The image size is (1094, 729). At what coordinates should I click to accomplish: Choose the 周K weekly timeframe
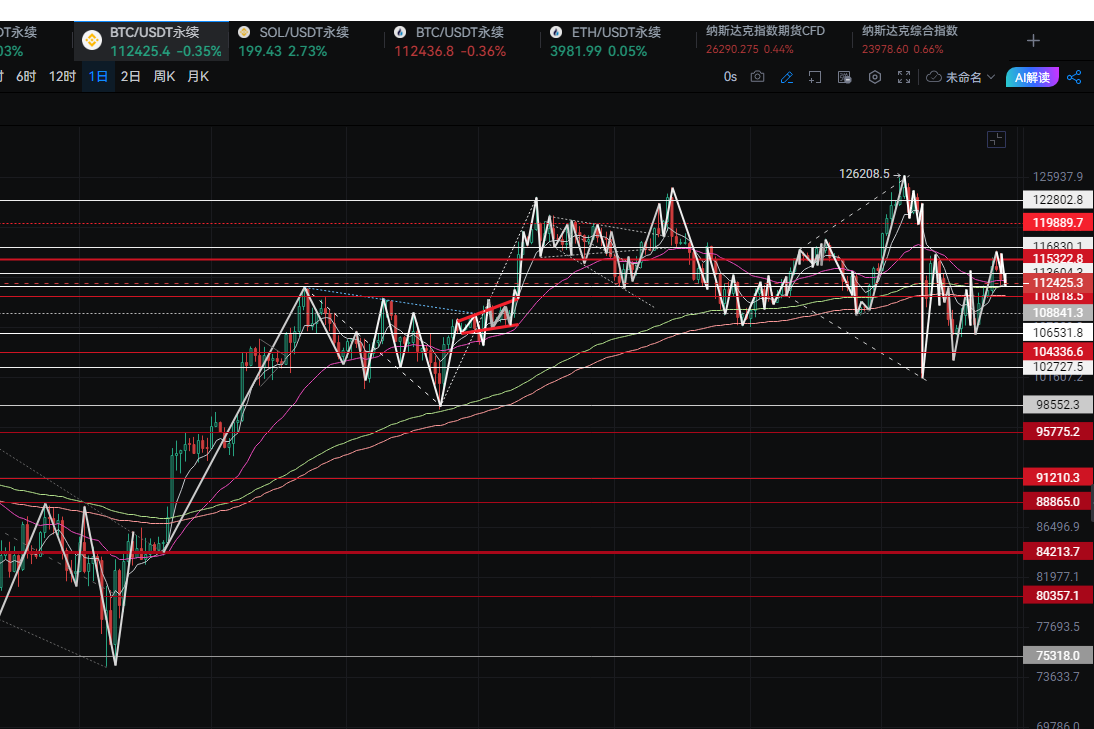165,76
